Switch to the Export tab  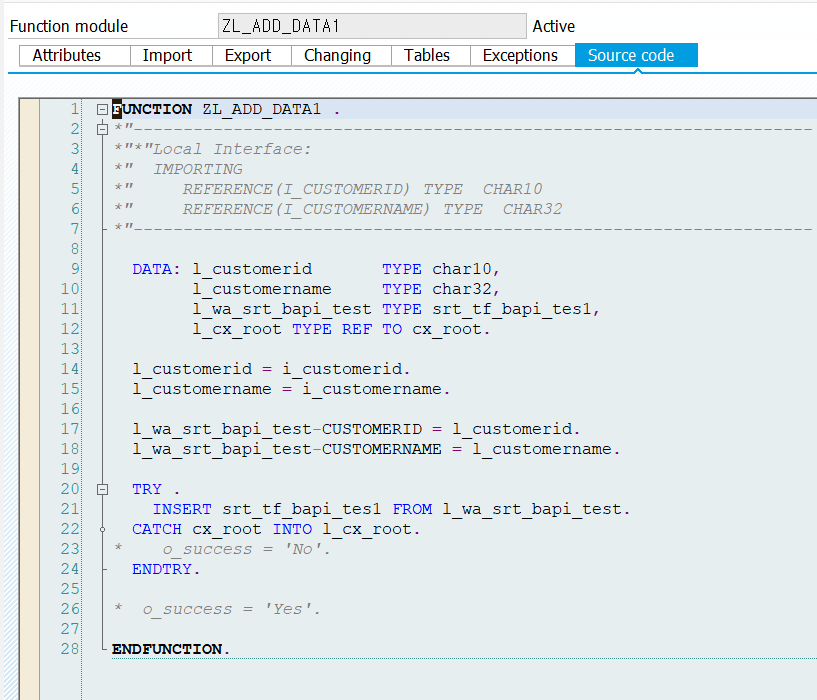pos(247,56)
